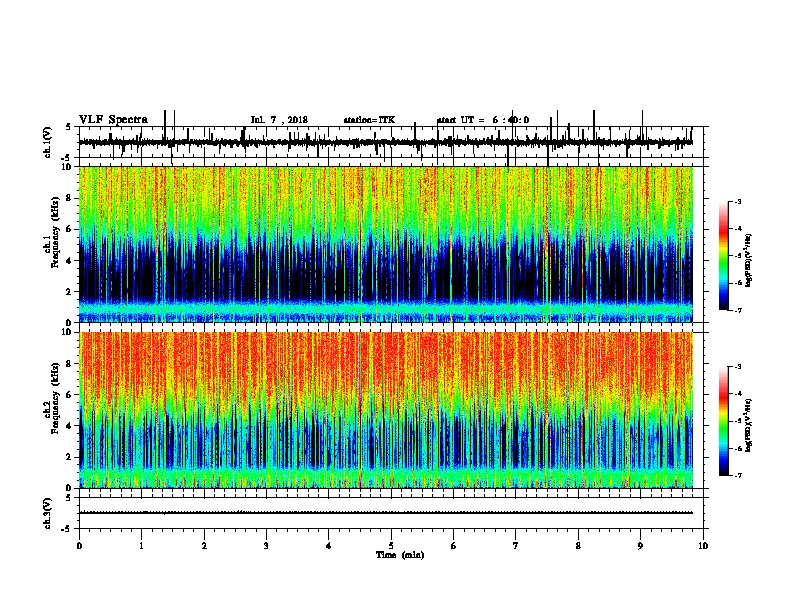Screen dimensions: 792x612
Task: Click time-axis tick label "6"
Action: (453, 546)
